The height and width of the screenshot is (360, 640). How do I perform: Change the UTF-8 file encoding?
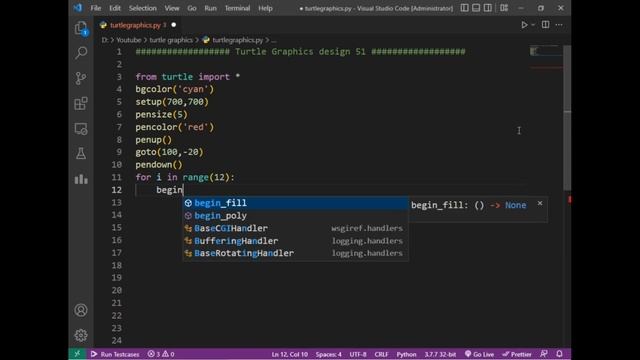(x=358, y=354)
